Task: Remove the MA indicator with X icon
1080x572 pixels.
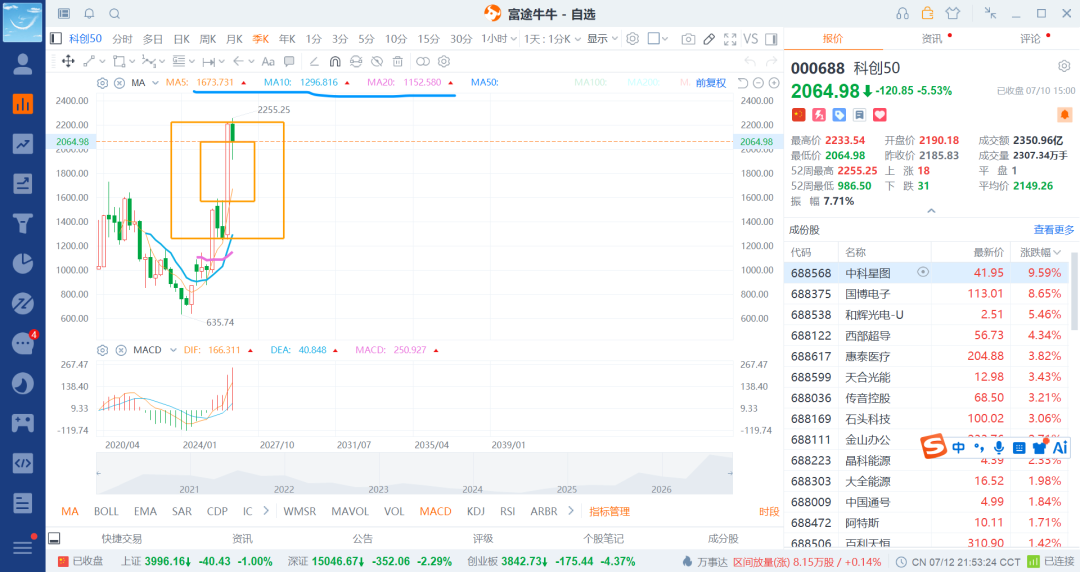Action: click(x=119, y=83)
